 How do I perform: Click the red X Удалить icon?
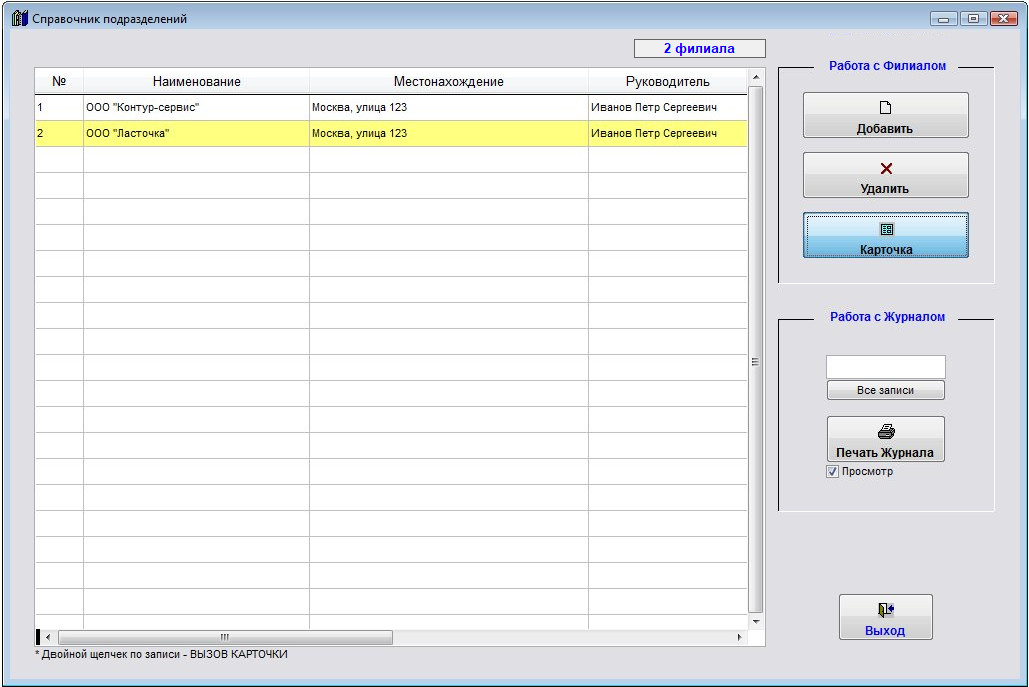click(885, 169)
